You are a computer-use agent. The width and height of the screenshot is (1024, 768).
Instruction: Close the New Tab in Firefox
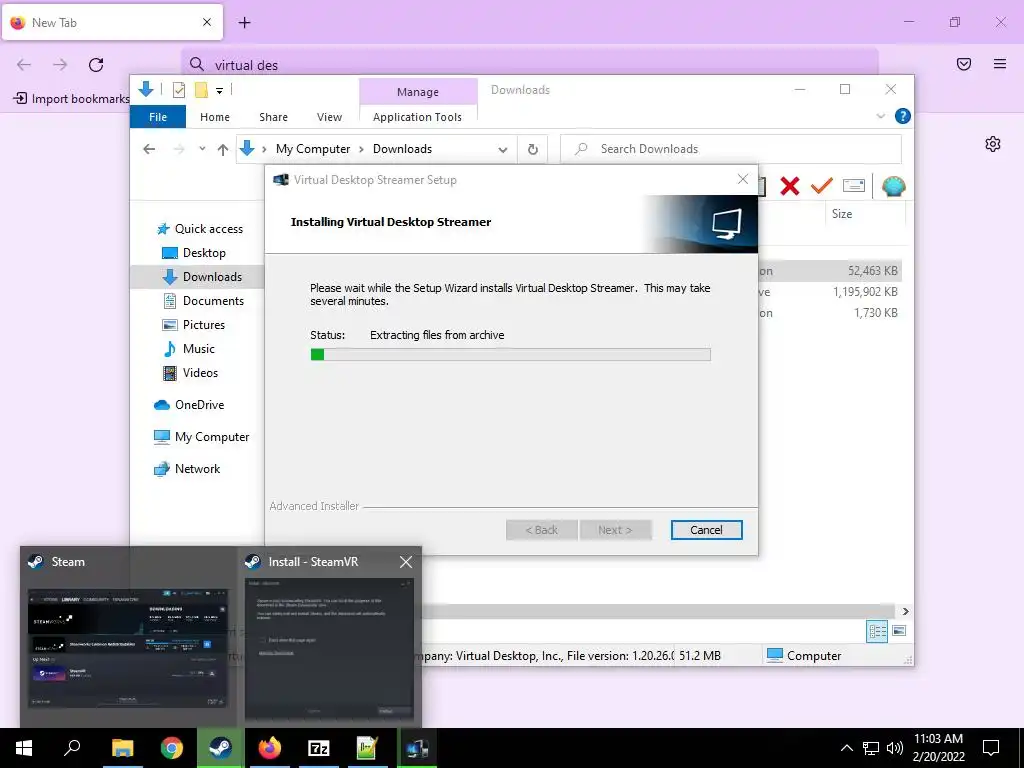206,22
